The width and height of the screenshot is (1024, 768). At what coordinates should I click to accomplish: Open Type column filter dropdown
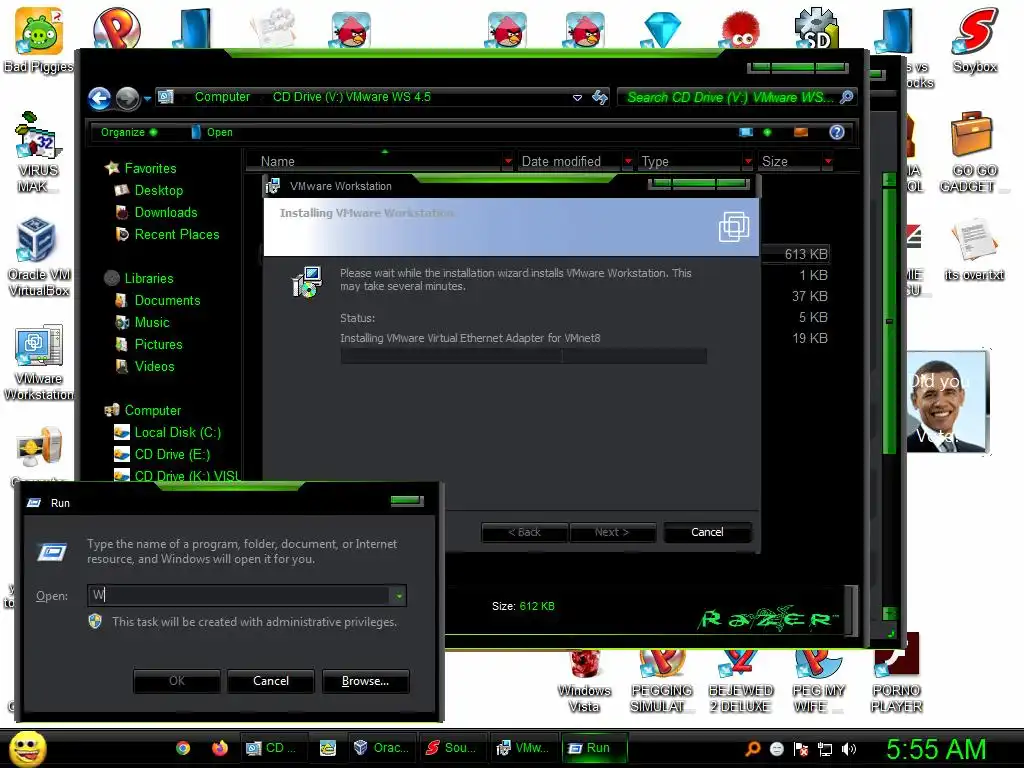pos(748,161)
